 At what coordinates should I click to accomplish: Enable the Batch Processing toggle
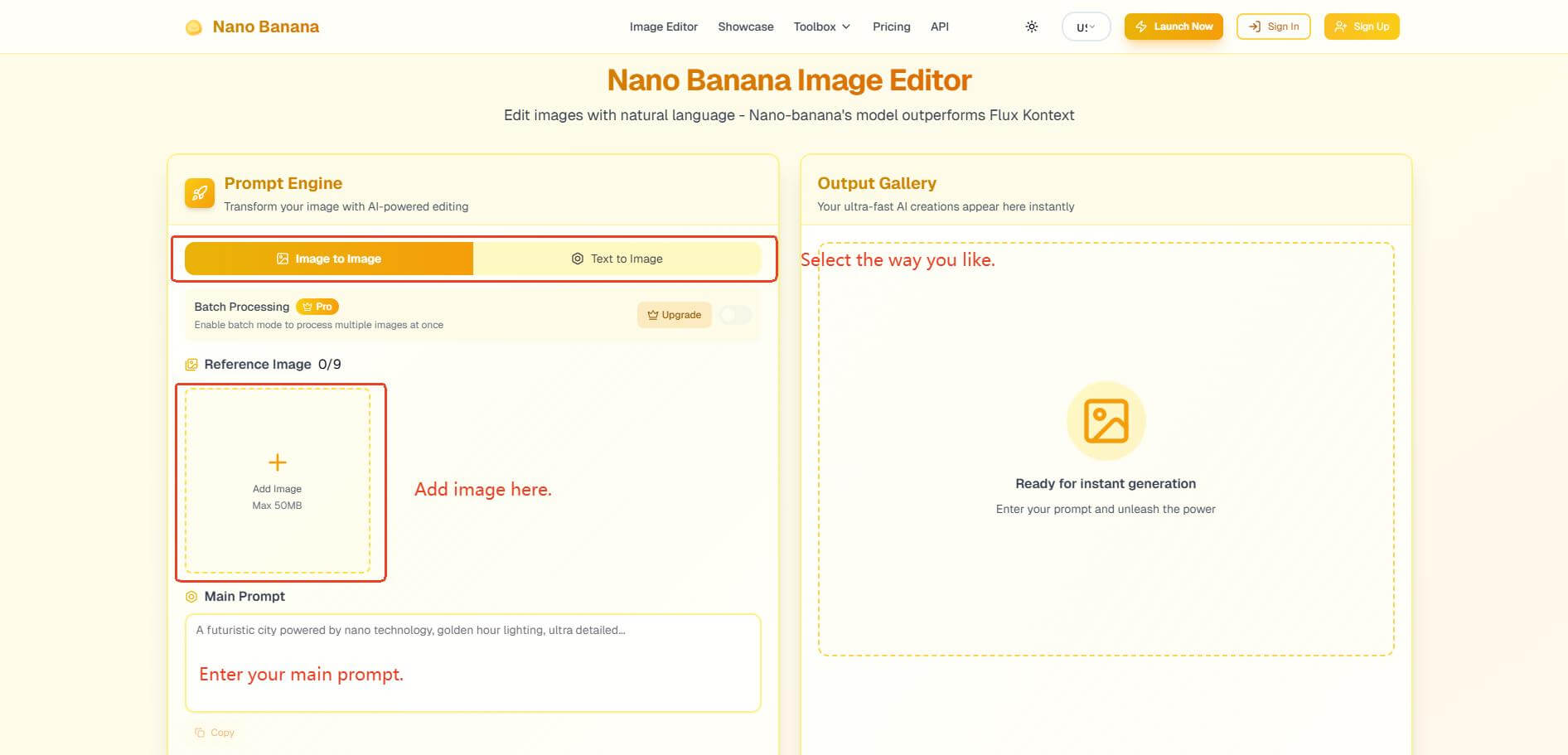734,315
